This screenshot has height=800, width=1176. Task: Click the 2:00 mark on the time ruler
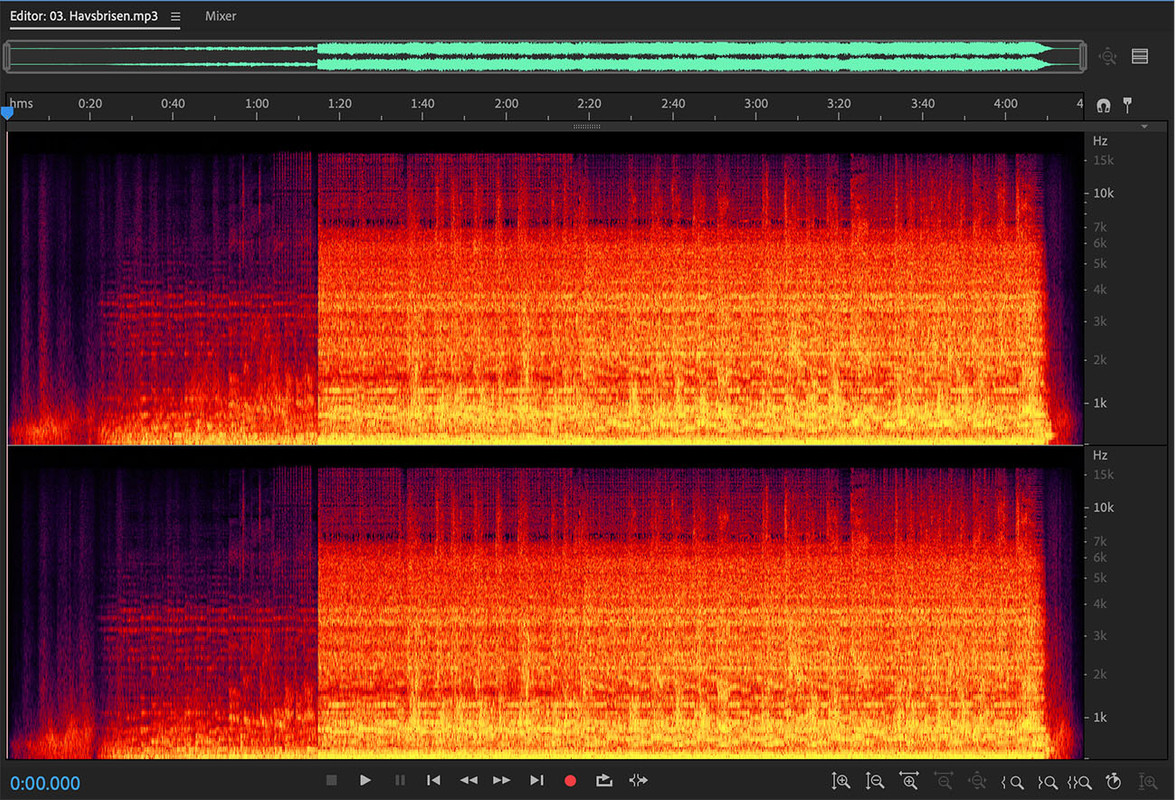tap(506, 103)
